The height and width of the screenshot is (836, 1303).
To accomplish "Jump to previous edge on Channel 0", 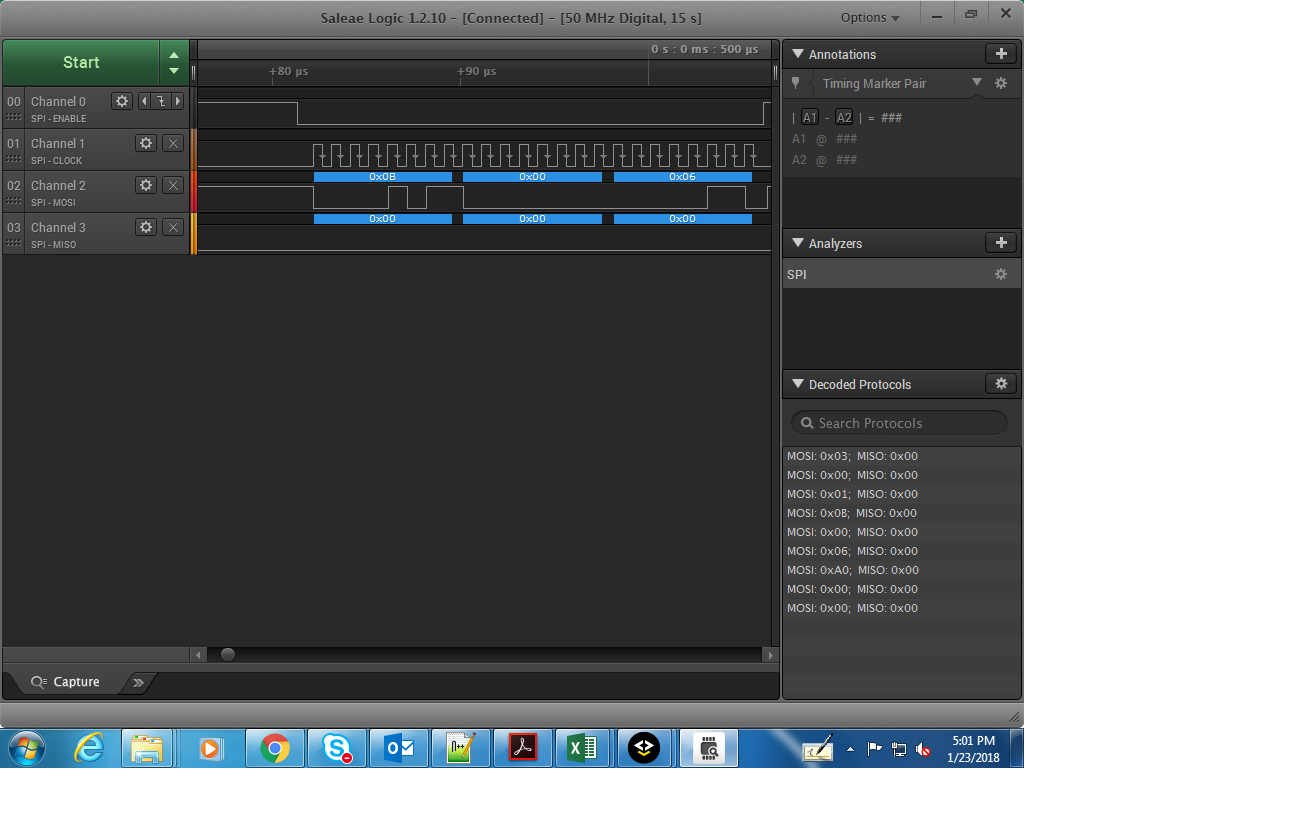I will click(143, 101).
